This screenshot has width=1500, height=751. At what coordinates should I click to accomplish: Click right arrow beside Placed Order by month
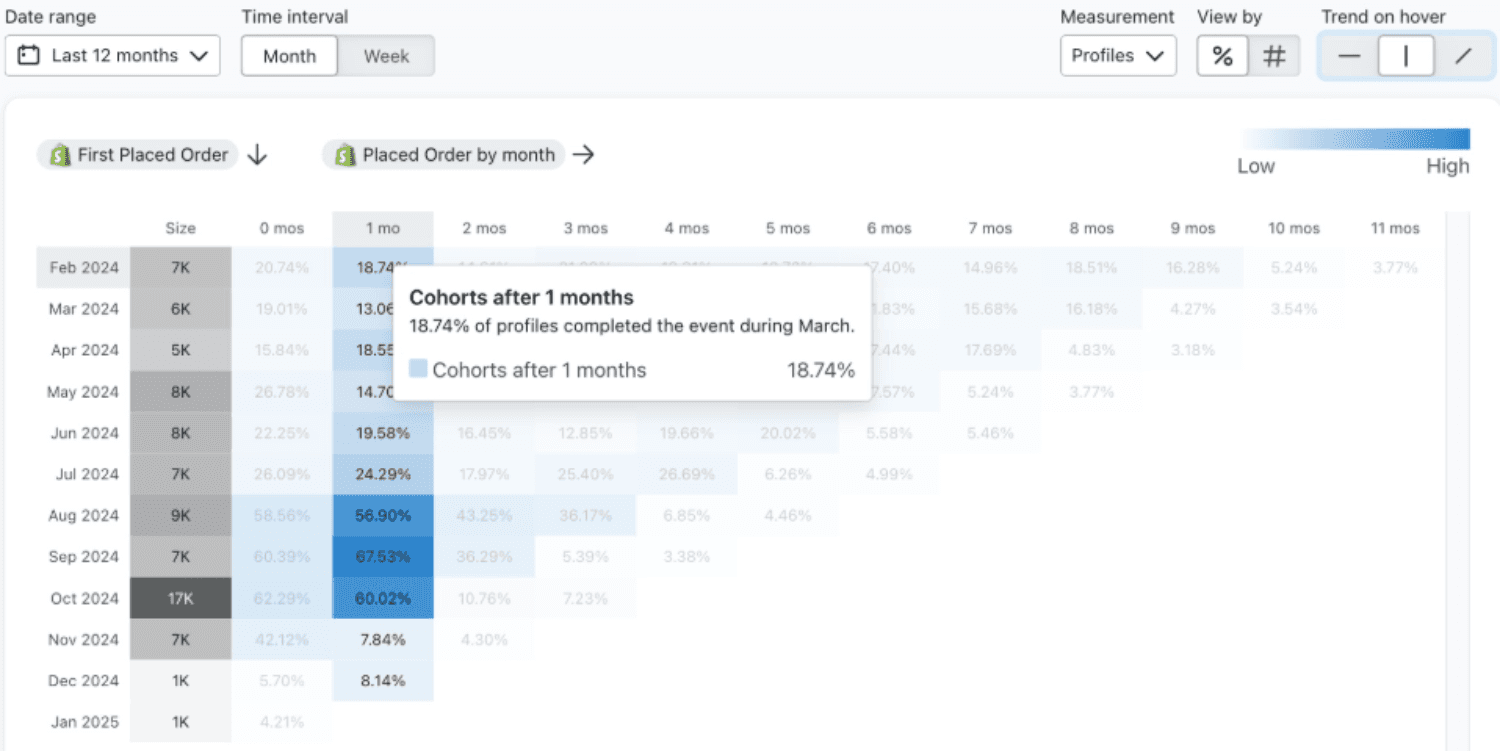click(x=584, y=155)
